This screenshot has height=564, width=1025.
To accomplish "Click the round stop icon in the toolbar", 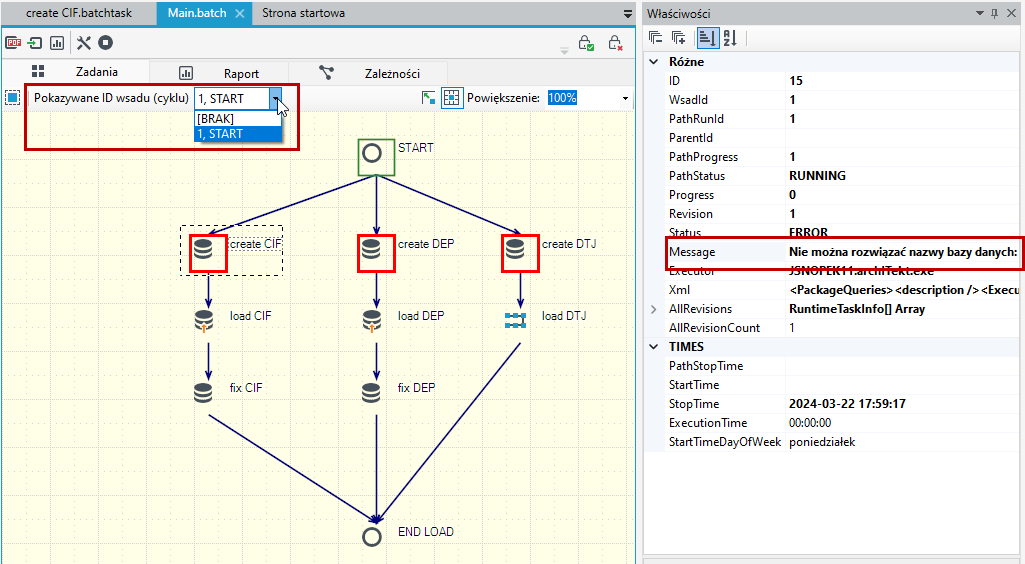I will [x=105, y=43].
